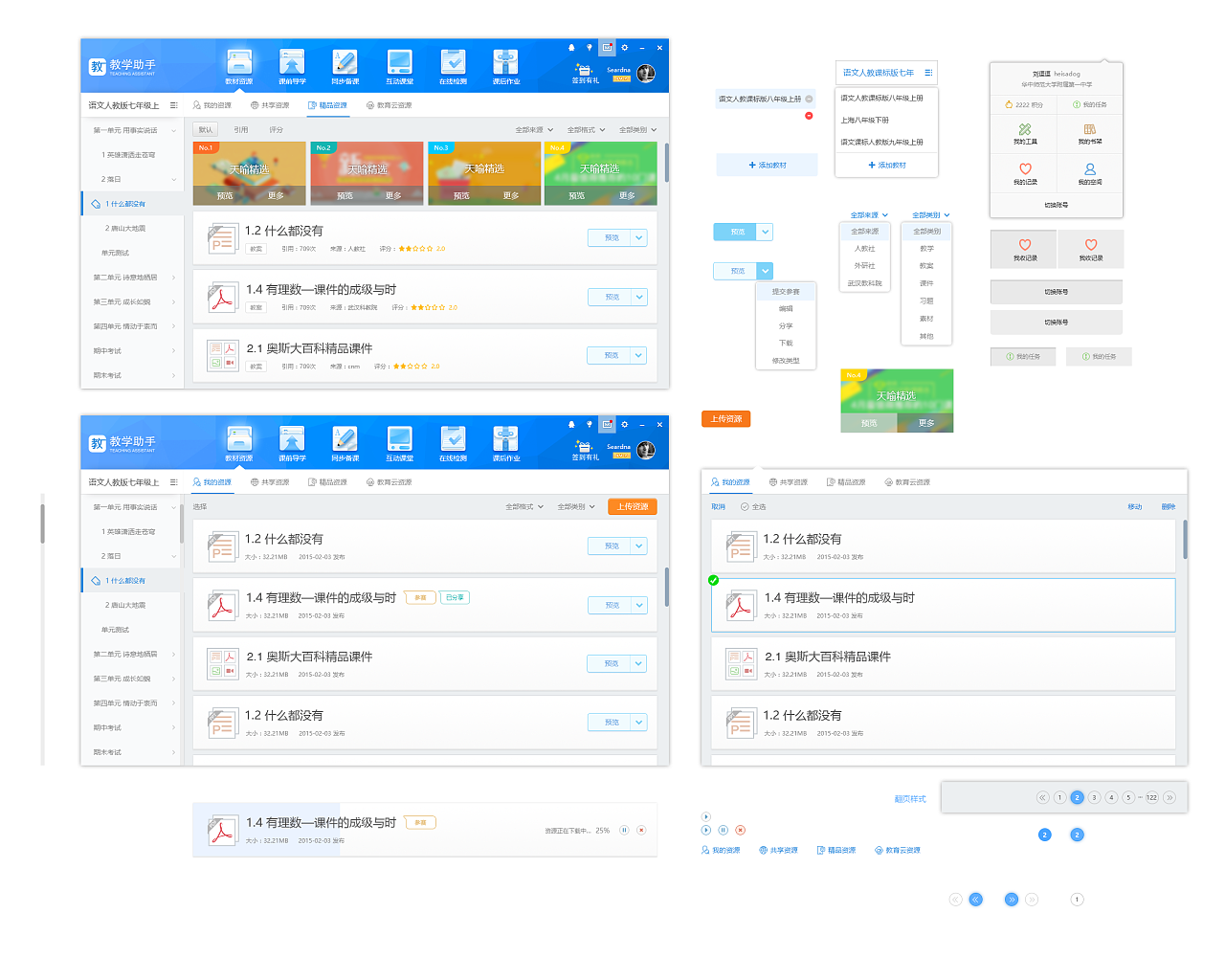
Task: Open 我的书架 in the profile popup
Action: point(1089,134)
